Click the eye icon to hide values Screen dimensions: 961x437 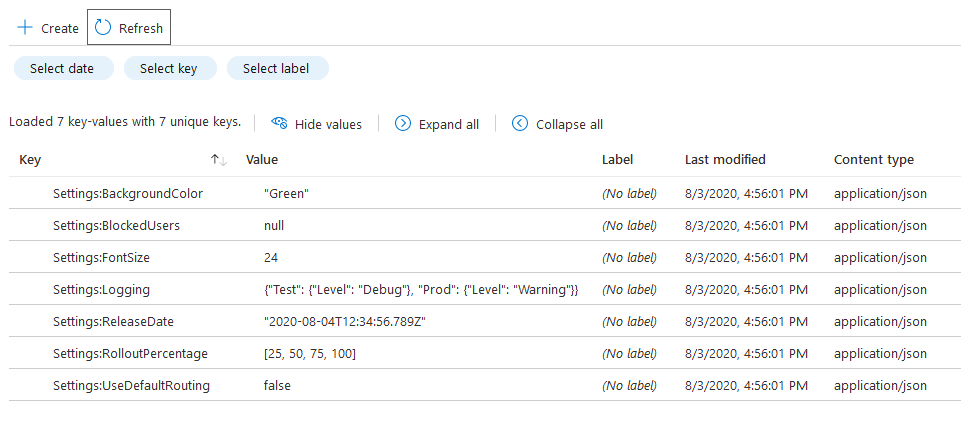coord(279,124)
